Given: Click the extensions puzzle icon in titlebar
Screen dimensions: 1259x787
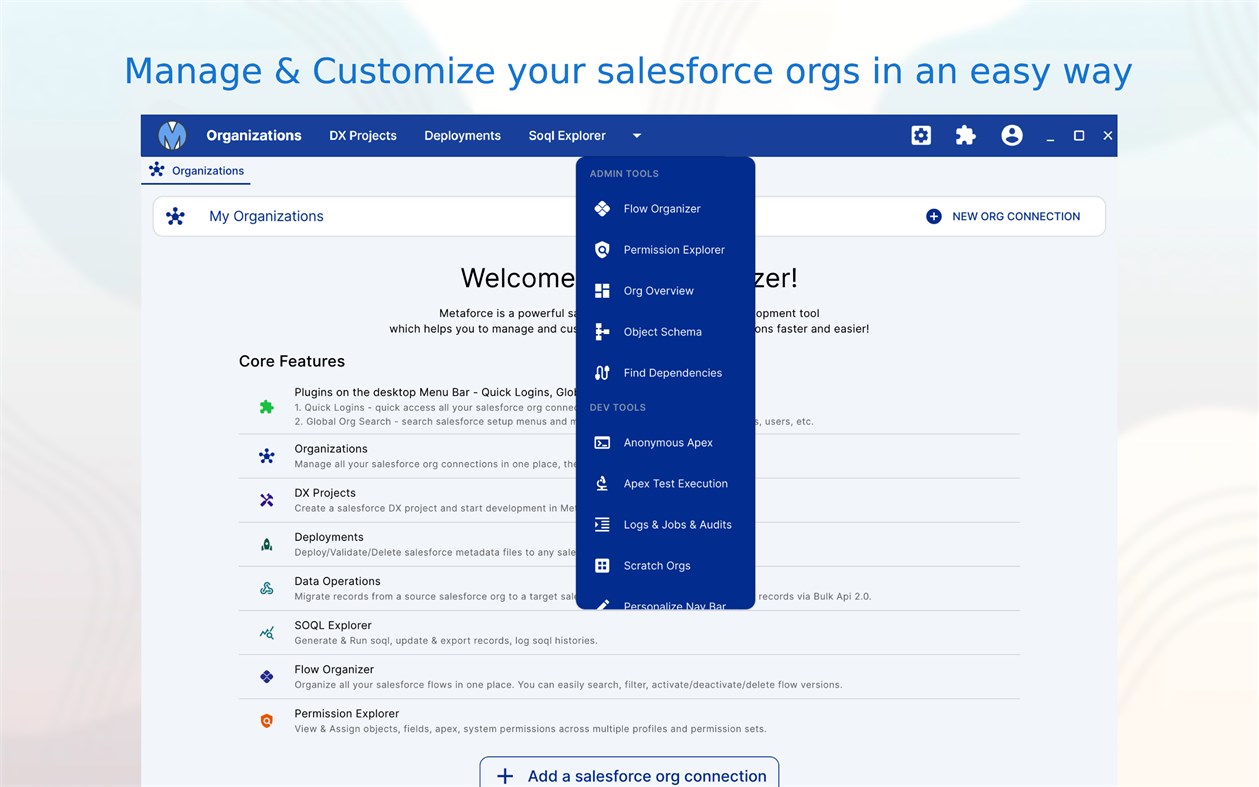Looking at the screenshot, I should click(x=965, y=135).
